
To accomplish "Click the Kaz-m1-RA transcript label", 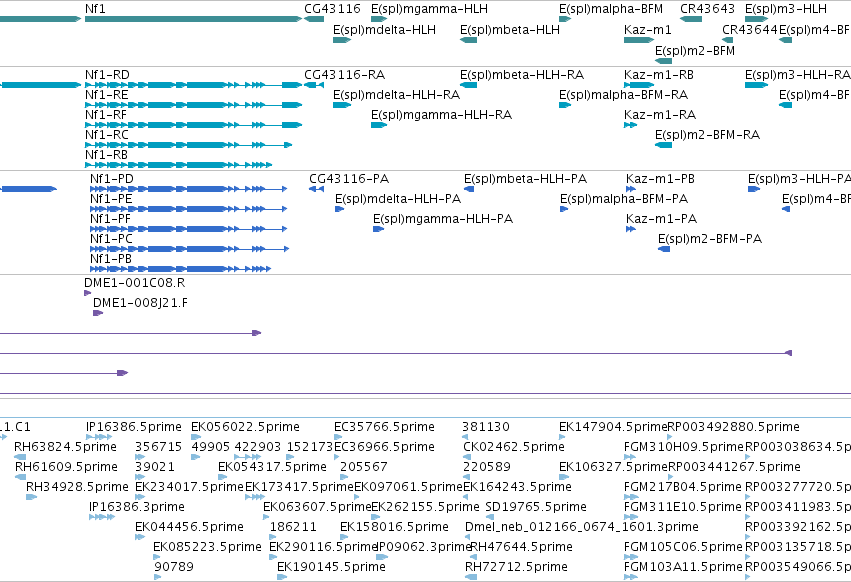I will 660,115.
